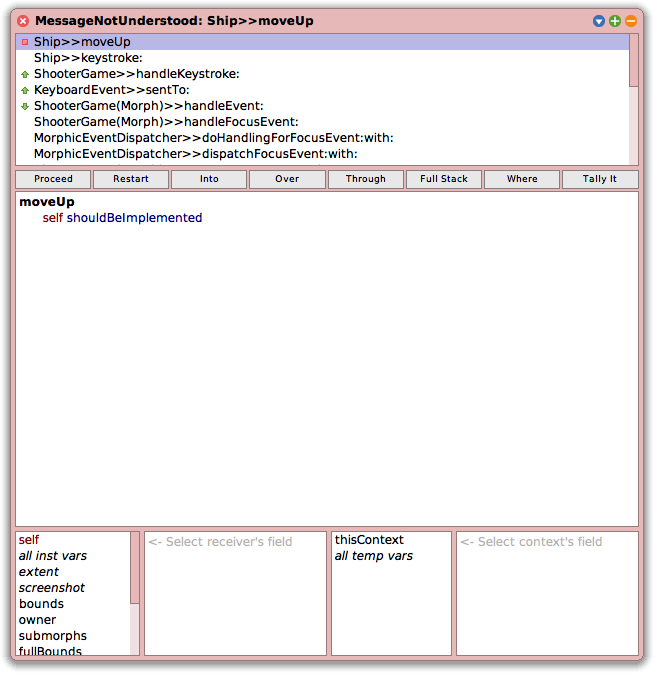This screenshot has height=673, width=654.
Task: Select all temp vars in the context list
Action: [x=391, y=556]
